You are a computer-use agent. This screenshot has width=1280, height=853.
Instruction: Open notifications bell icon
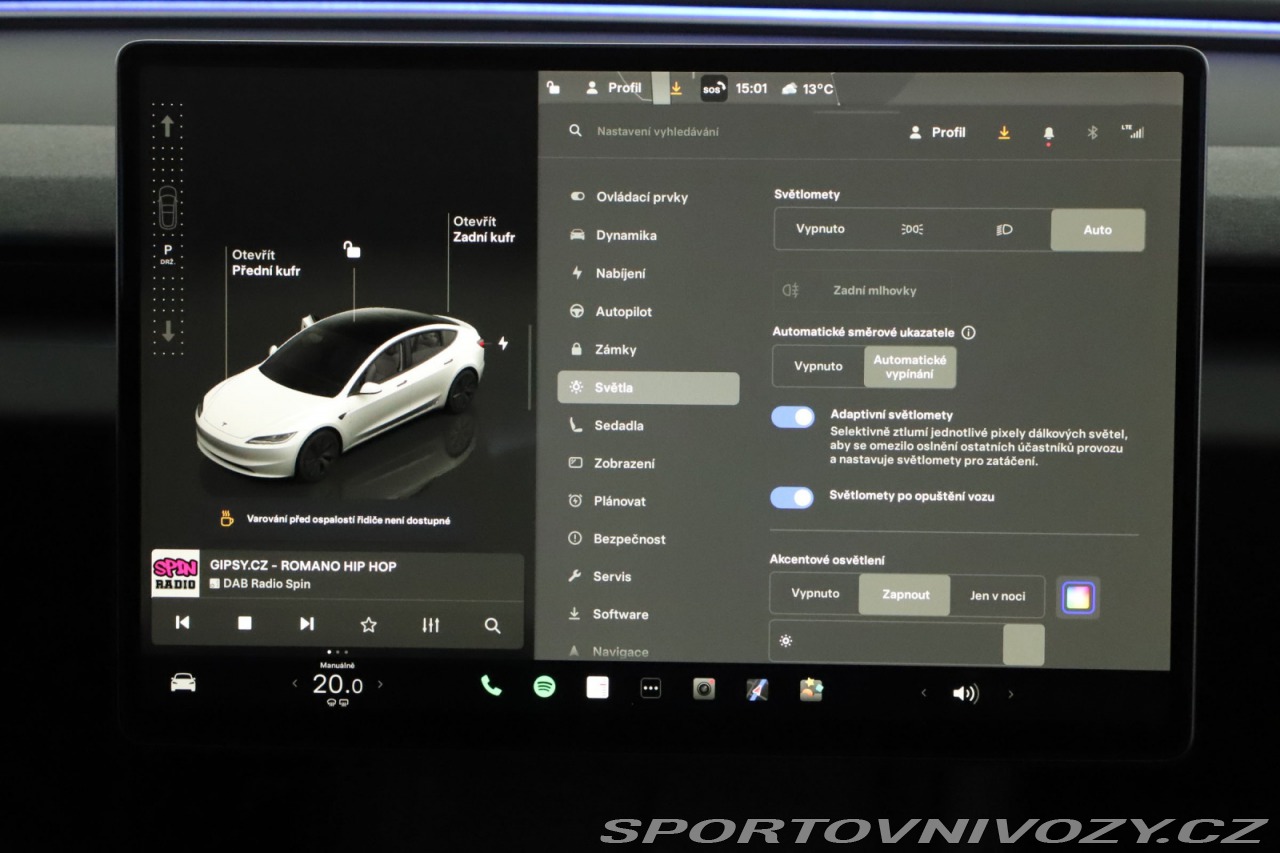pos(1049,132)
